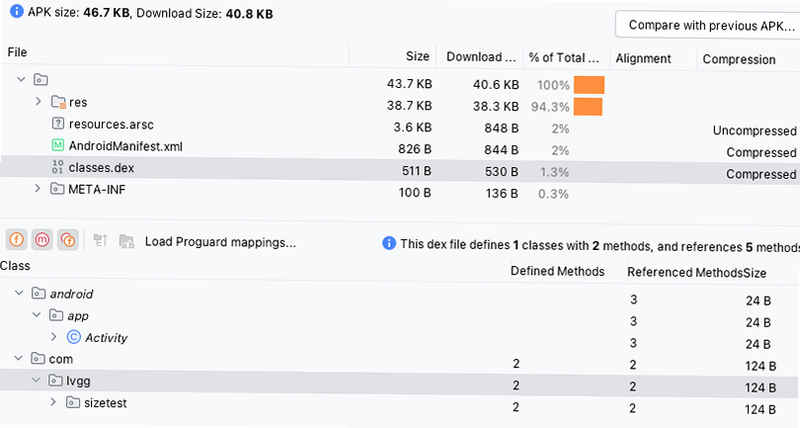
Task: Toggle the show fields button
Action: click(x=16, y=239)
